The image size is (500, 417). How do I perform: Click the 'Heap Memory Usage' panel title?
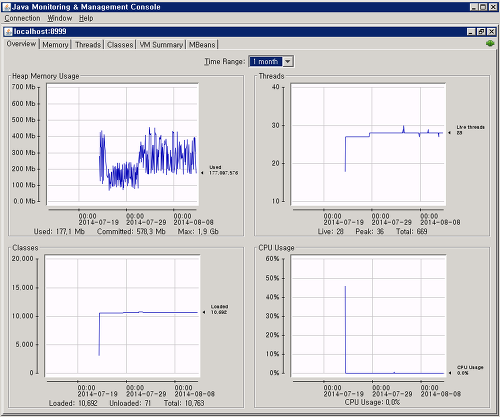coord(46,76)
